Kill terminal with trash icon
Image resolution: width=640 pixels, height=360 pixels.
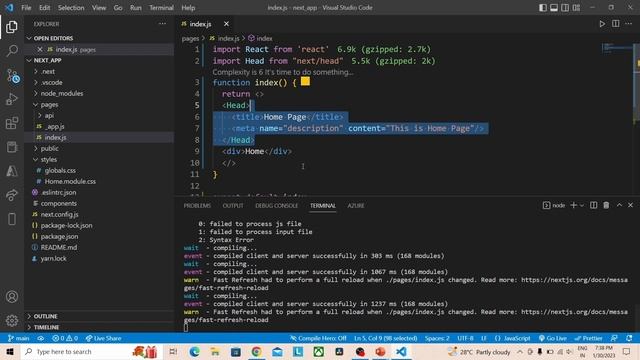[x=606, y=205]
